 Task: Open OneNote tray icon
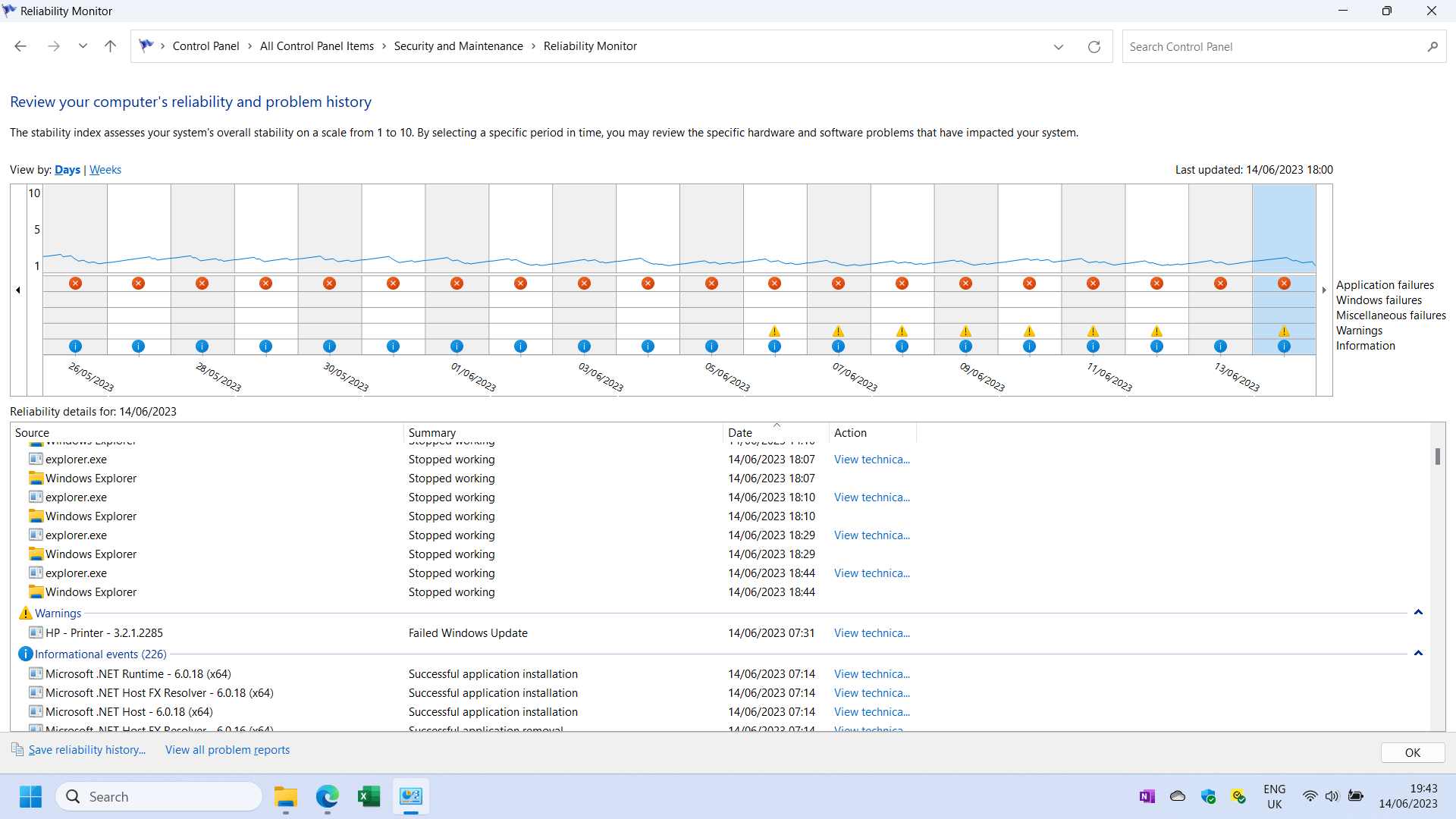click(1147, 796)
